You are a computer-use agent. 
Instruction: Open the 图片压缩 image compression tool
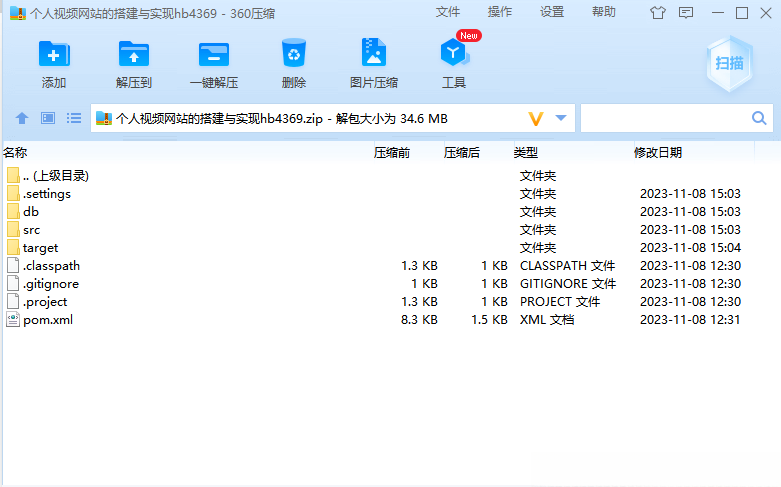[374, 52]
